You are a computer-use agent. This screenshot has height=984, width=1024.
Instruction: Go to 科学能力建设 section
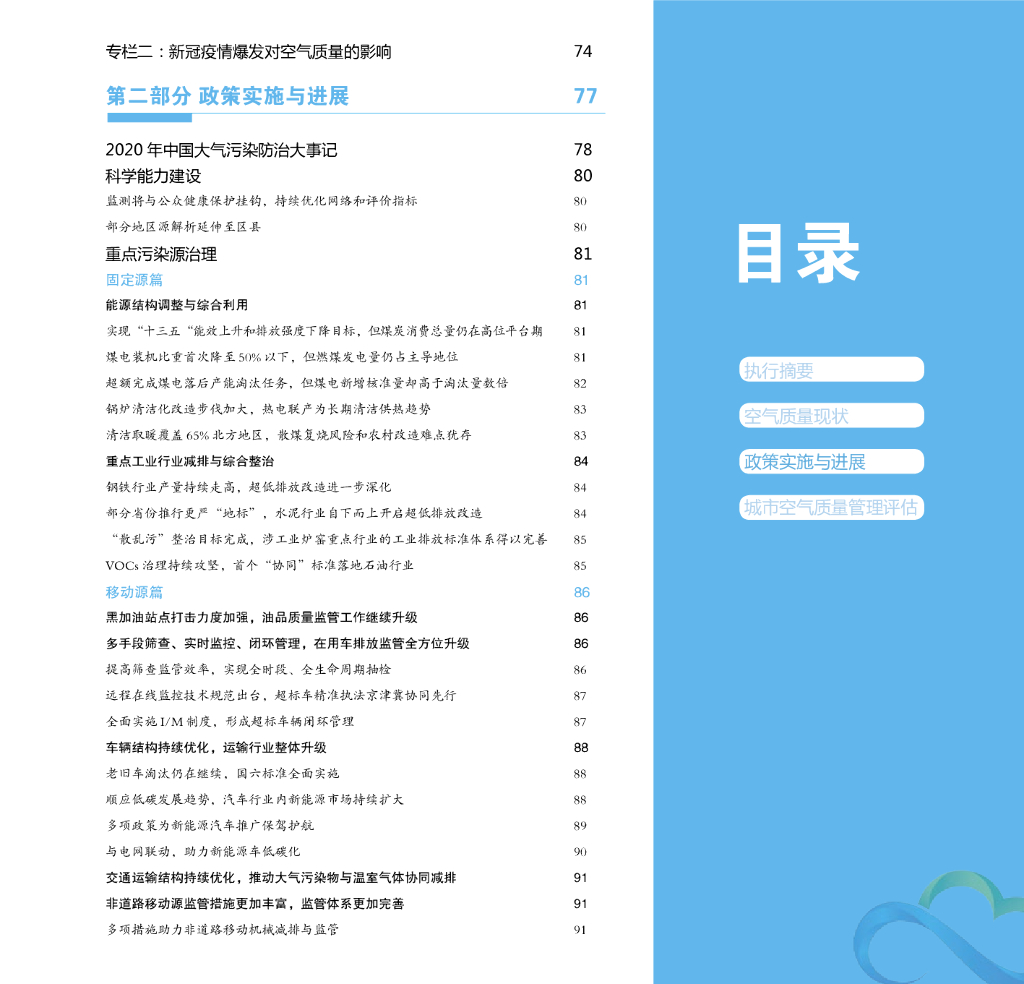click(153, 176)
